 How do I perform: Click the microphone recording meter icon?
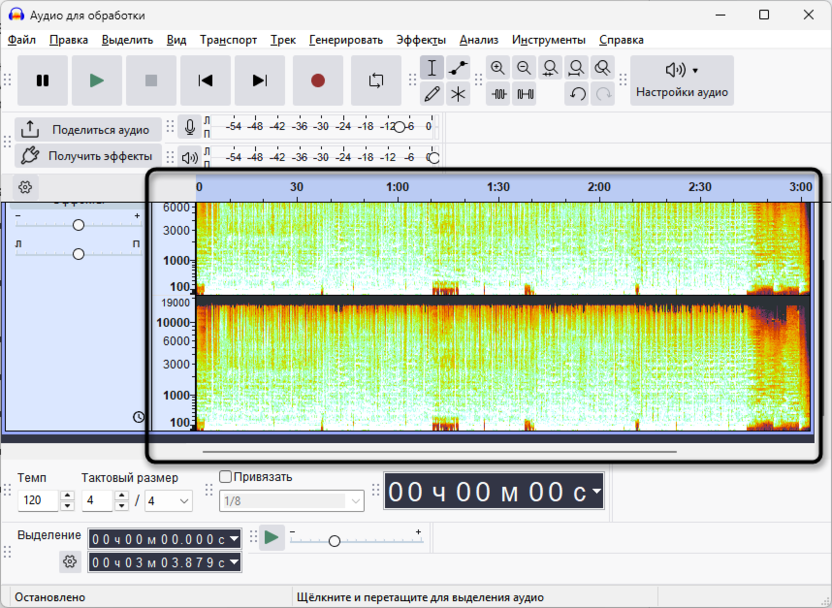tap(190, 127)
